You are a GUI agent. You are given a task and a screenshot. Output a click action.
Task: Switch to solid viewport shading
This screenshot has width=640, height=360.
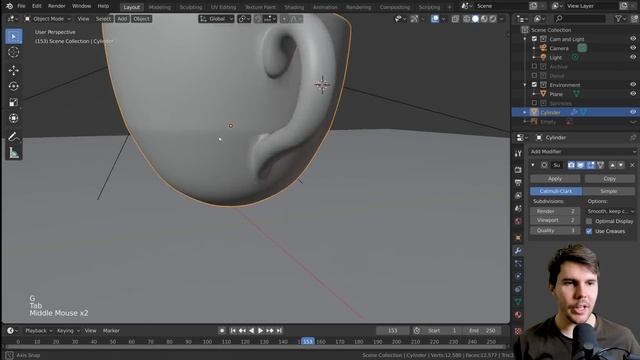coord(475,19)
